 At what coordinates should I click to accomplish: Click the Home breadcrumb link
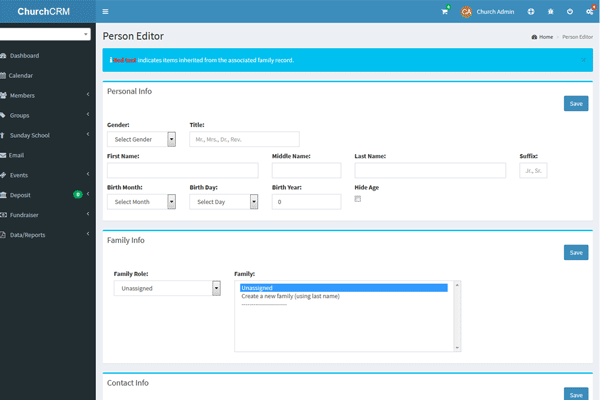(x=544, y=36)
